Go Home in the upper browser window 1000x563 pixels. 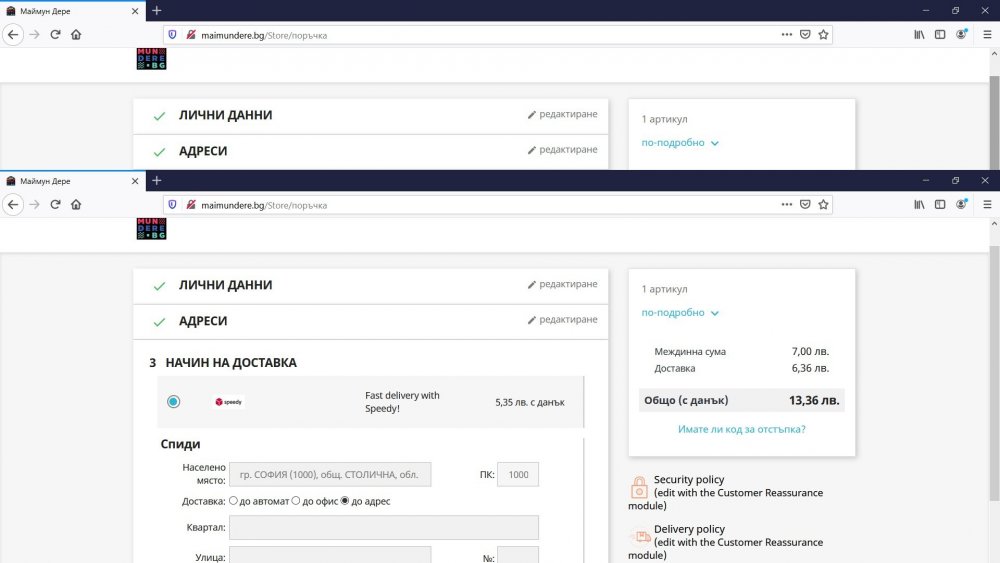point(76,34)
